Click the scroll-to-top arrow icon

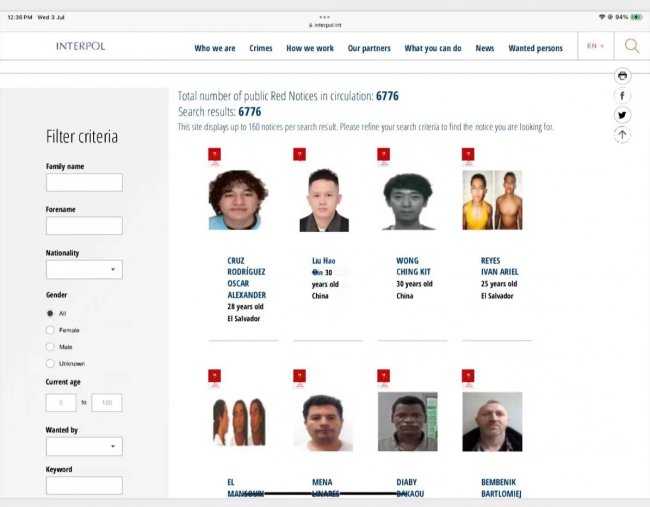(x=622, y=135)
